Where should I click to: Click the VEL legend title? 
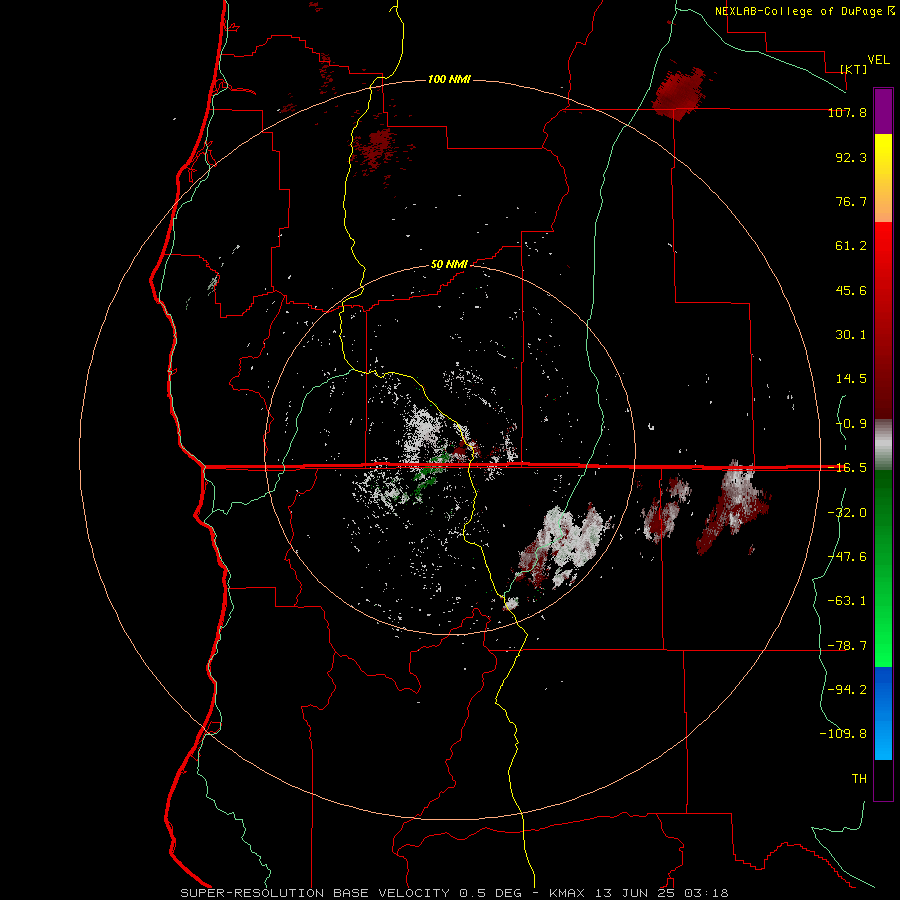[878, 60]
